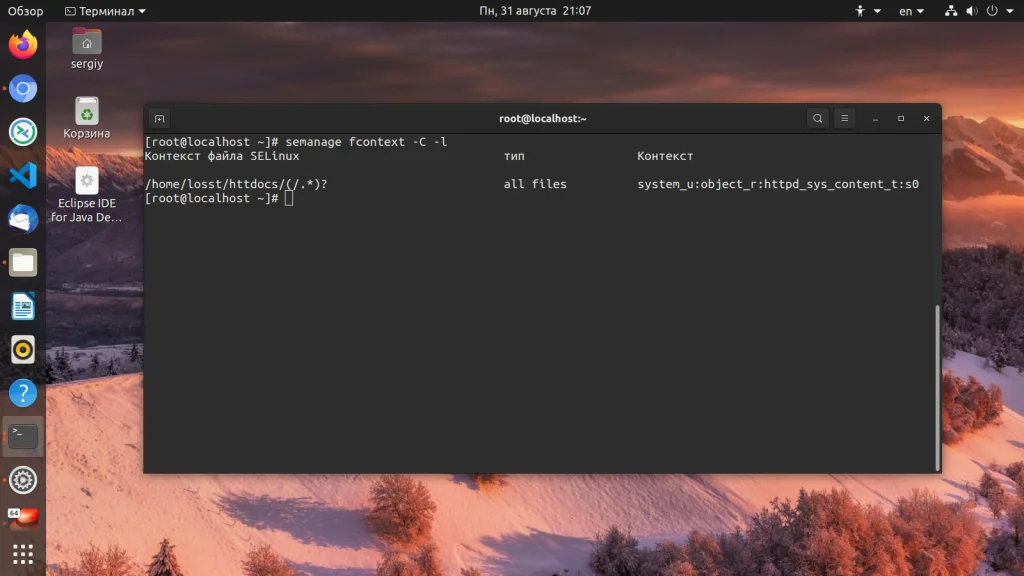Open a new tab in the terminal
Viewport: 1024px width, 576px height.
[x=159, y=119]
